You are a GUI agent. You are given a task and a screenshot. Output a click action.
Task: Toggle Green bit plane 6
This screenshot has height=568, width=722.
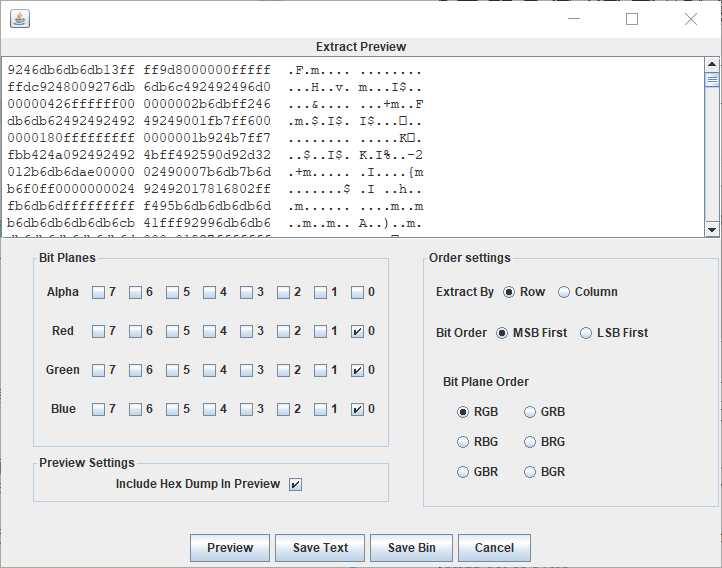pyautogui.click(x=135, y=371)
